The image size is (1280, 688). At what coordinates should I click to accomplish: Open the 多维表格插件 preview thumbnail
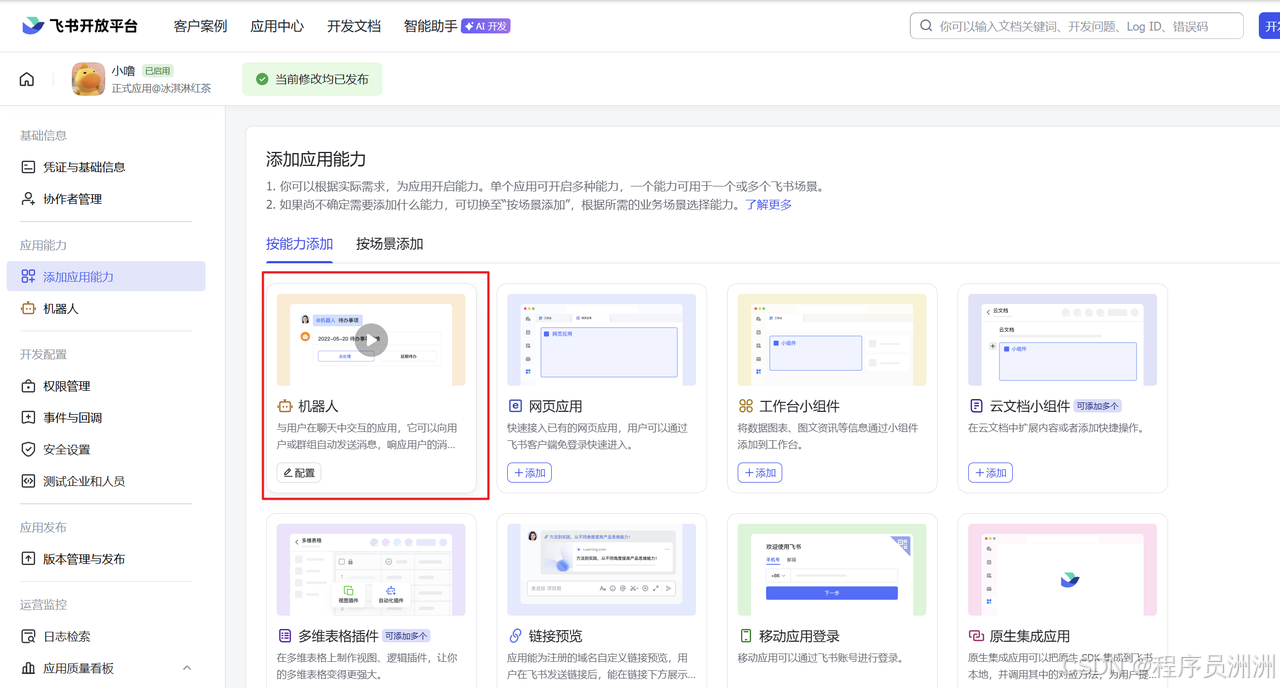[x=371, y=570]
